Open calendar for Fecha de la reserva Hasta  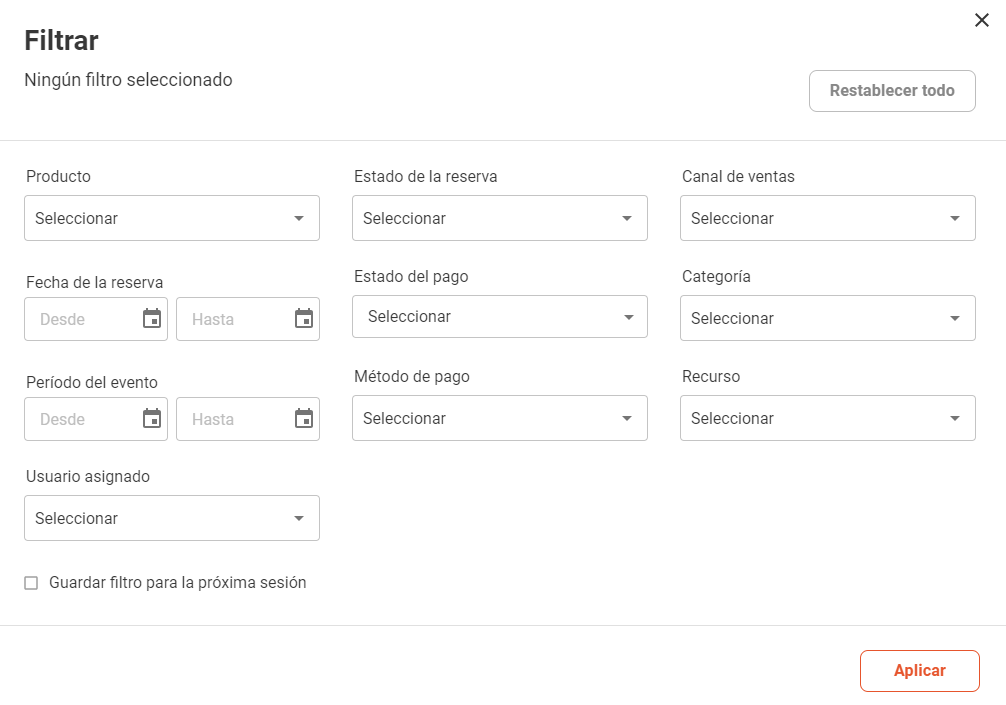pos(304,319)
